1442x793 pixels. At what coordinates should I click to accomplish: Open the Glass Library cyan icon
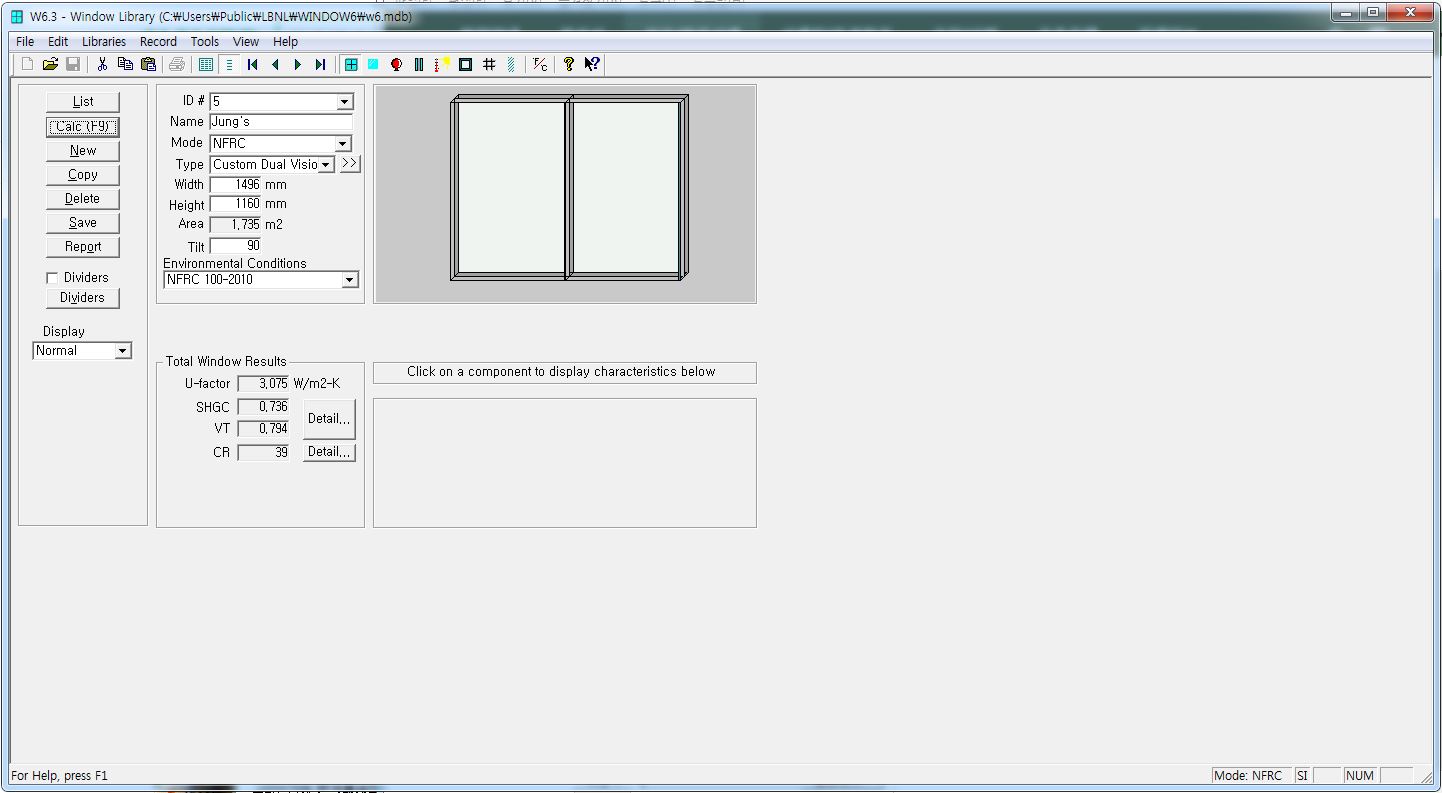[373, 65]
